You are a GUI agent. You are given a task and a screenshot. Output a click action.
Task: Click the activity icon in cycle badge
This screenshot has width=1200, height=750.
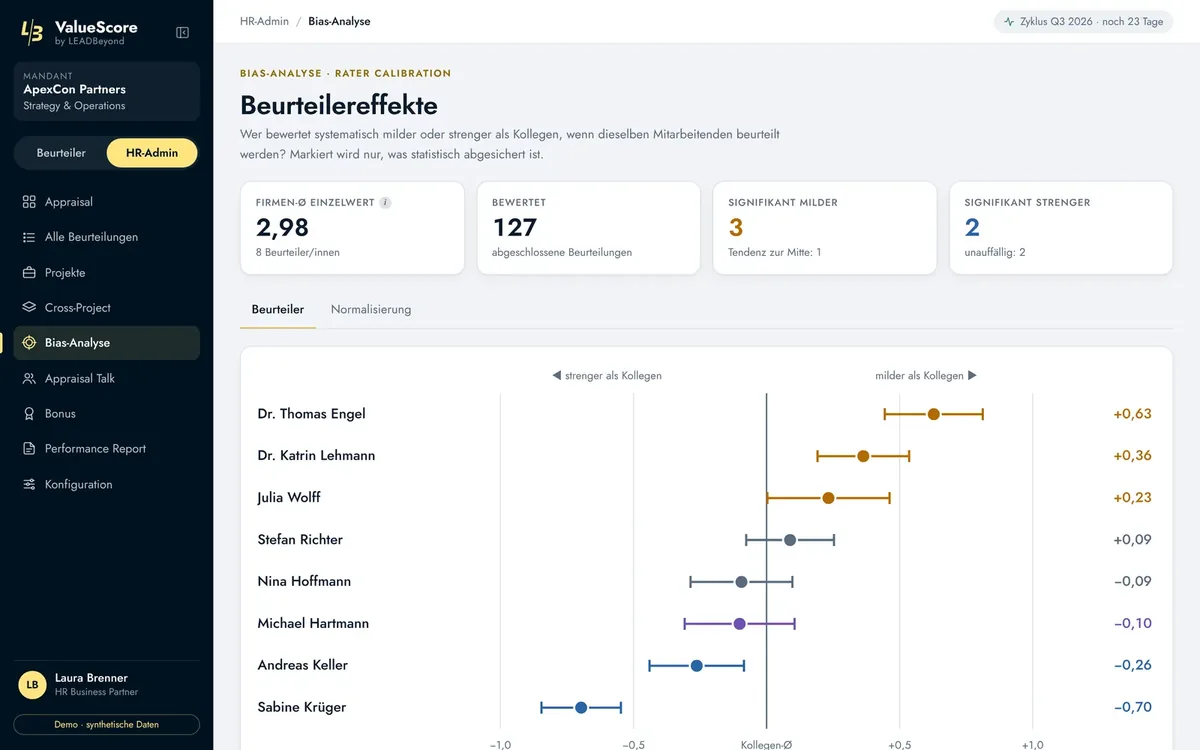coord(1009,22)
